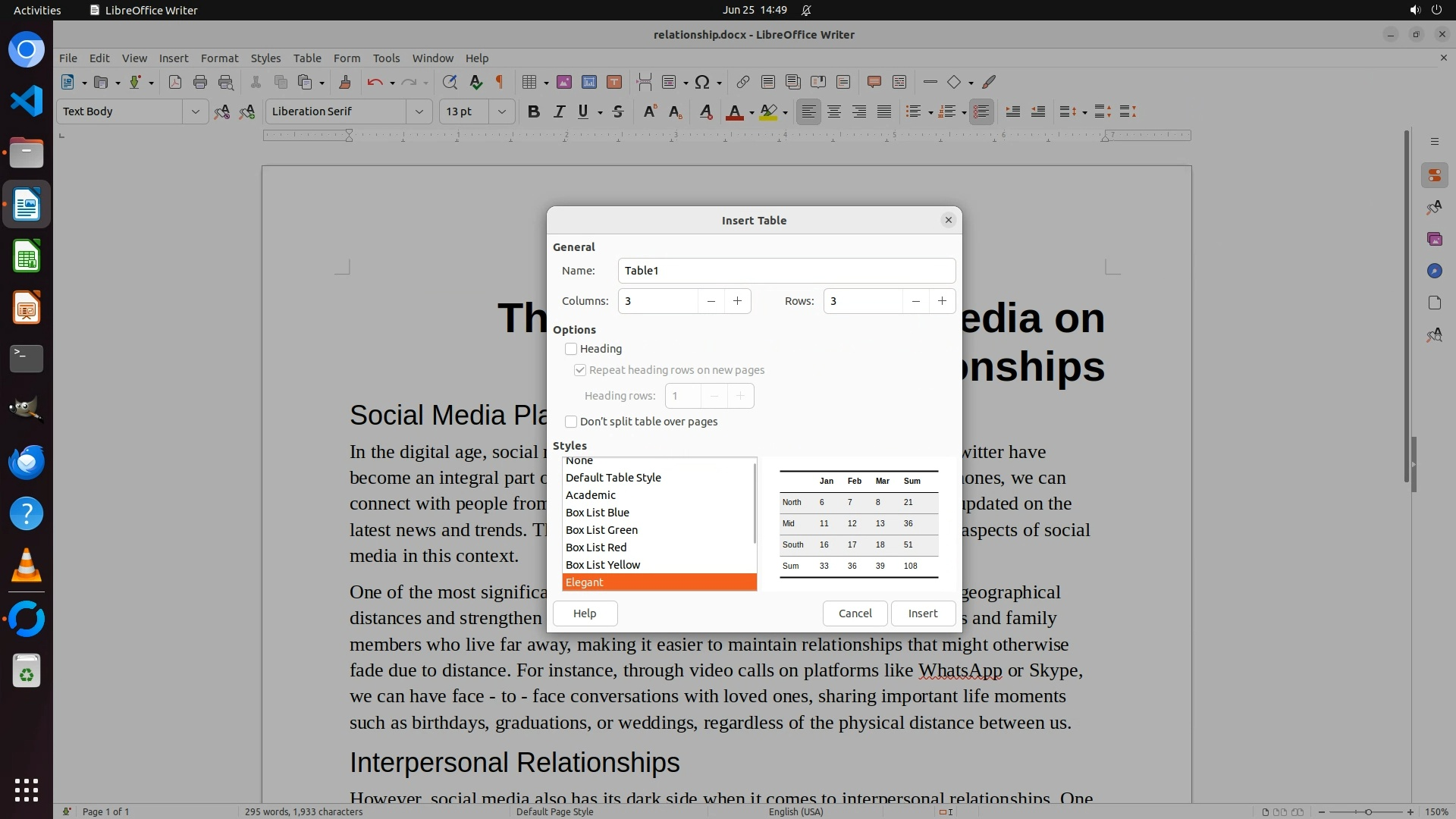Click the zoom slider in status bar
The width and height of the screenshot is (1456, 819).
pyautogui.click(x=1368, y=811)
